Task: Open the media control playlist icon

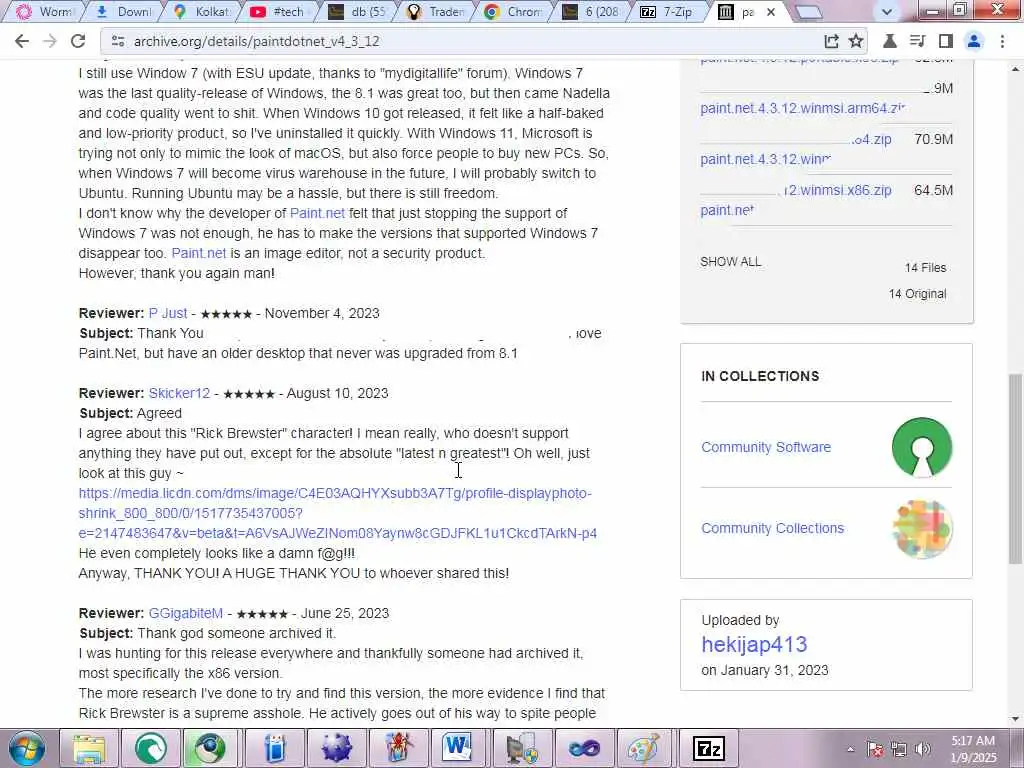Action: coord(918,41)
